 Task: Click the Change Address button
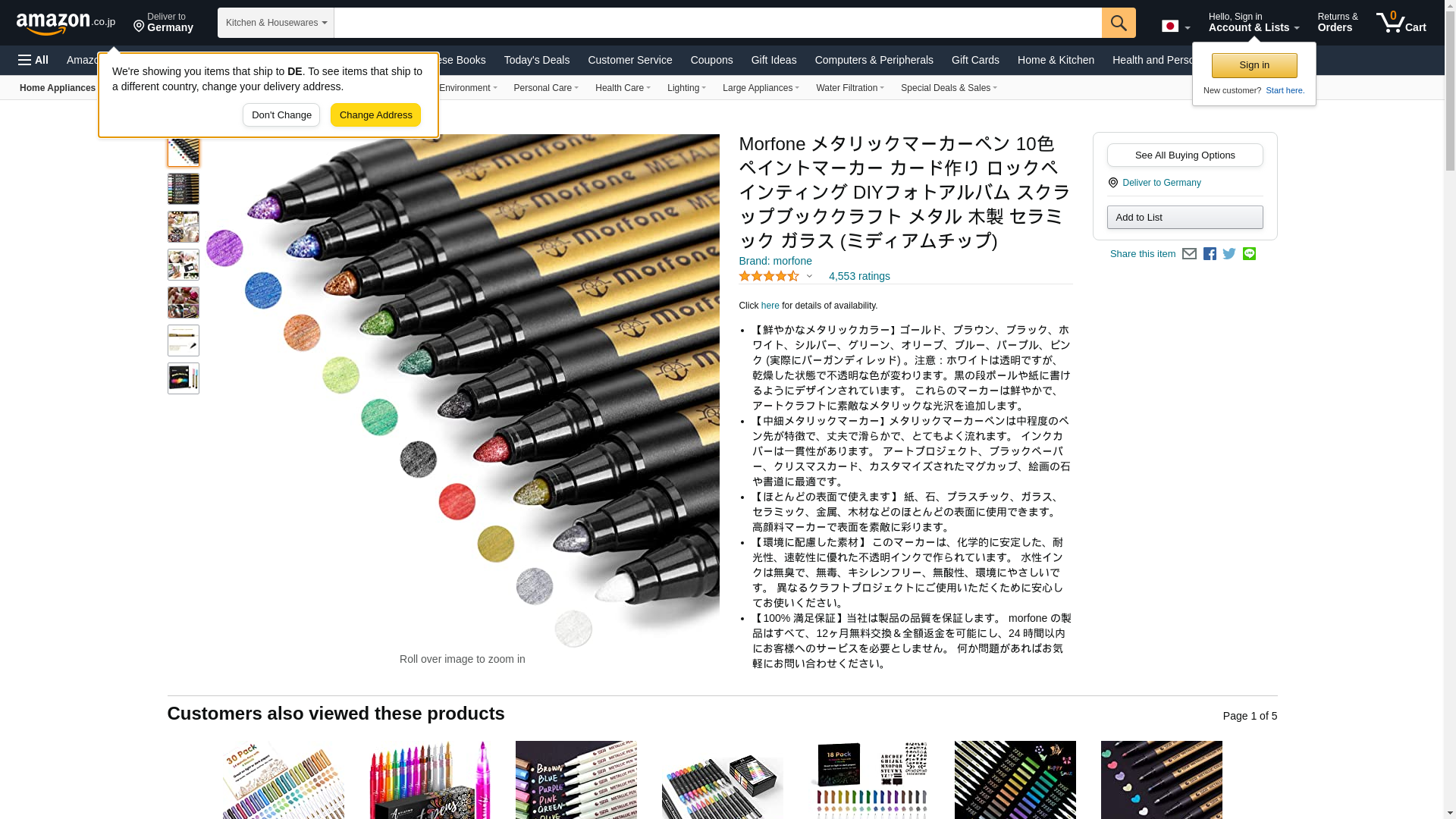[x=375, y=115]
